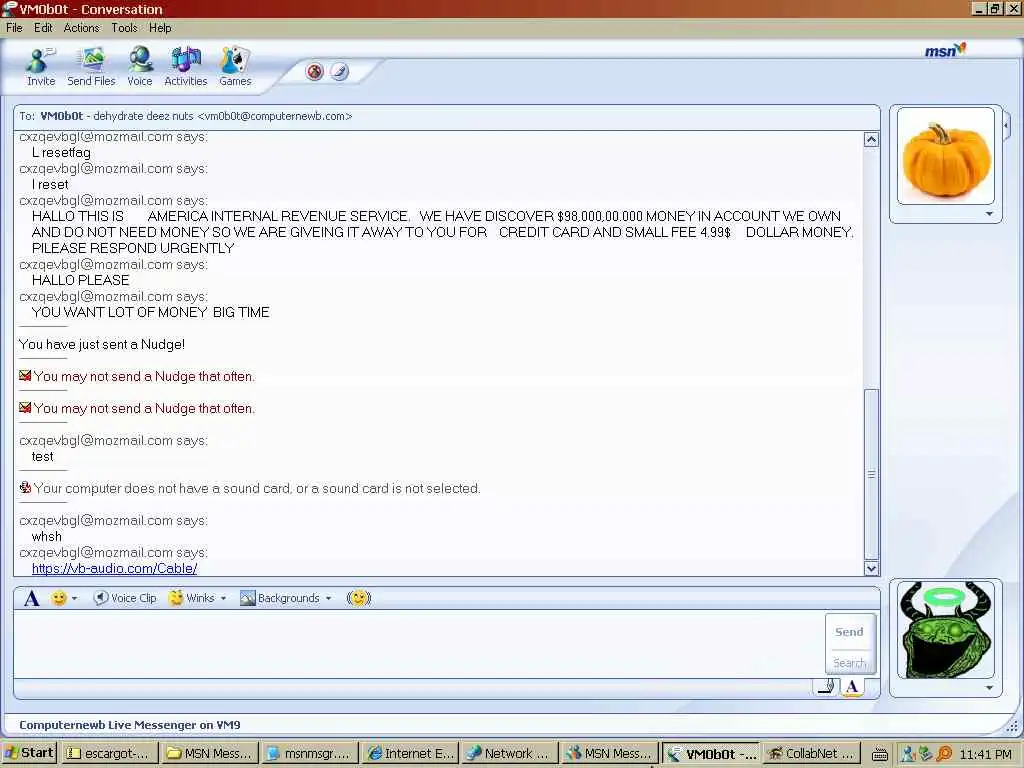Switch to escargot taskbar window

108,754
